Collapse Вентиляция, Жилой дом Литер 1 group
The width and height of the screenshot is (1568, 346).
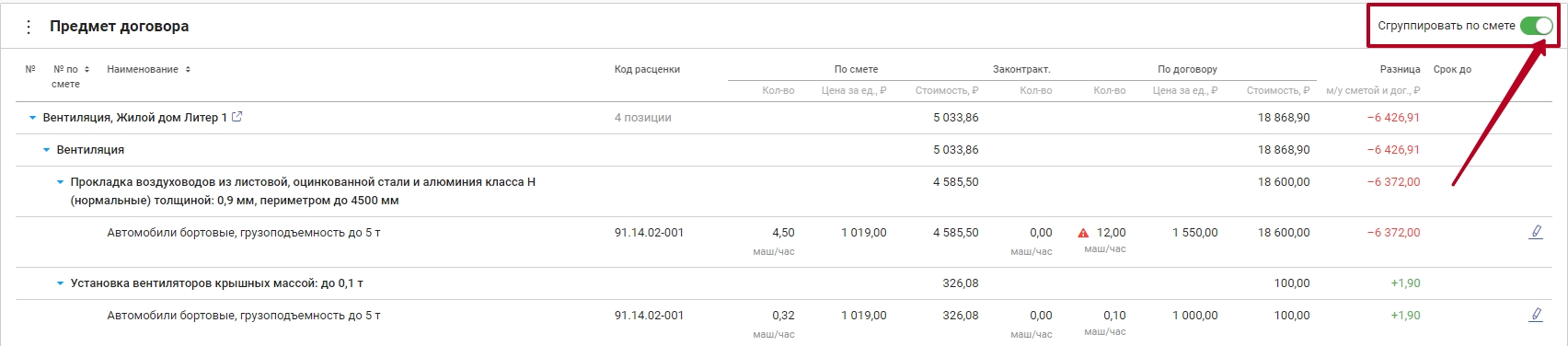tap(33, 118)
